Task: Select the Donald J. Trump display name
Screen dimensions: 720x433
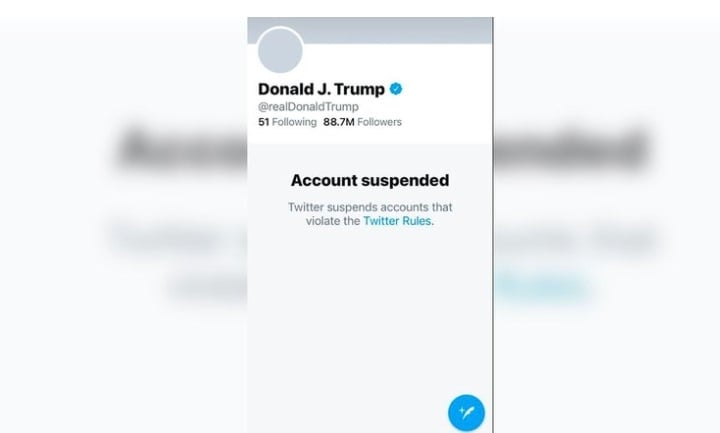Action: (321, 89)
